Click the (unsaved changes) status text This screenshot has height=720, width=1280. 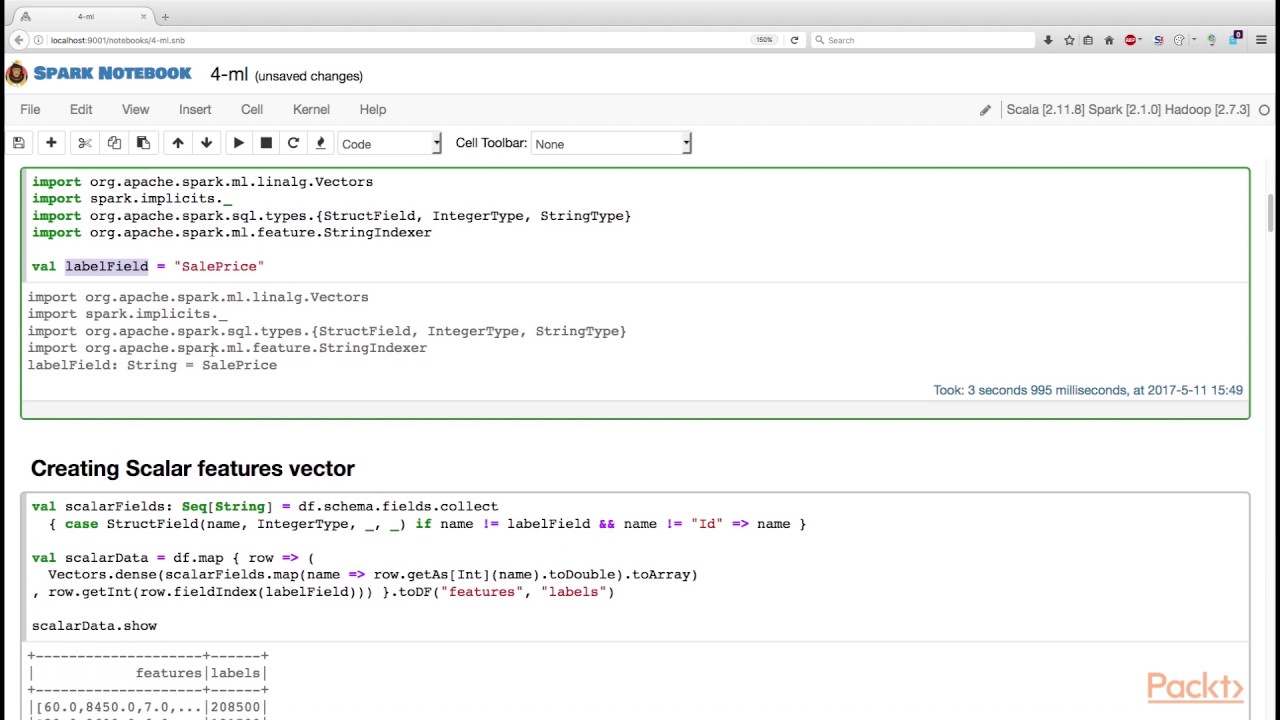pyautogui.click(x=309, y=76)
